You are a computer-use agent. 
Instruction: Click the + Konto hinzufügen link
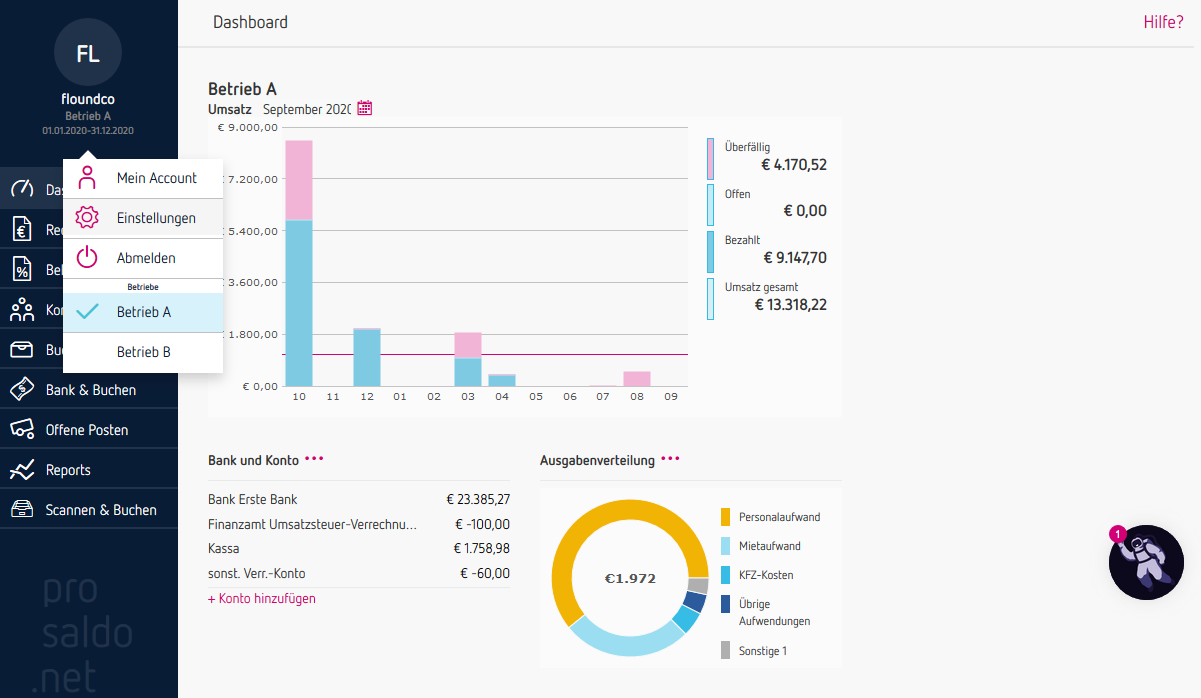coord(262,599)
